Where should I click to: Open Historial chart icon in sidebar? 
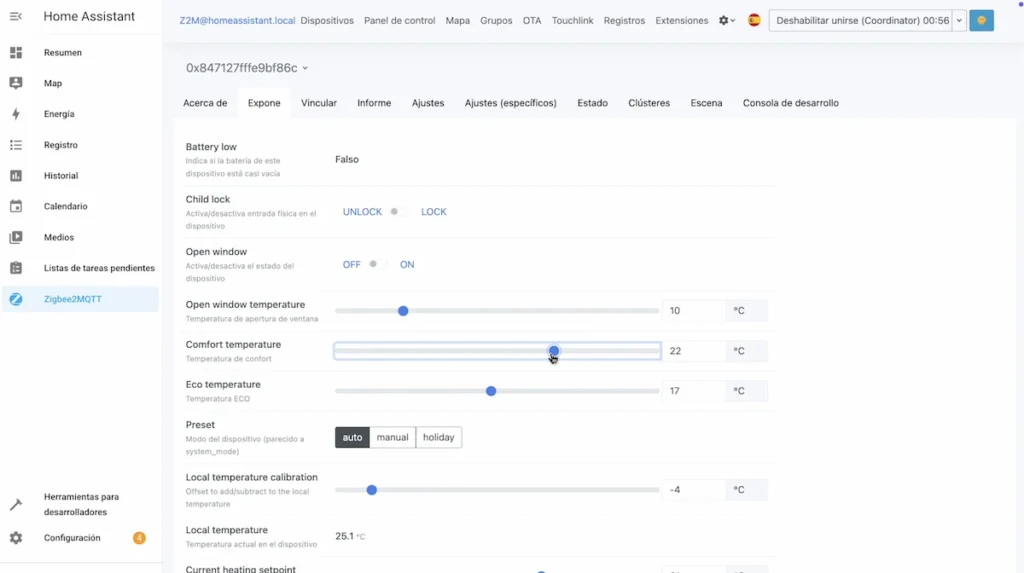coord(16,176)
